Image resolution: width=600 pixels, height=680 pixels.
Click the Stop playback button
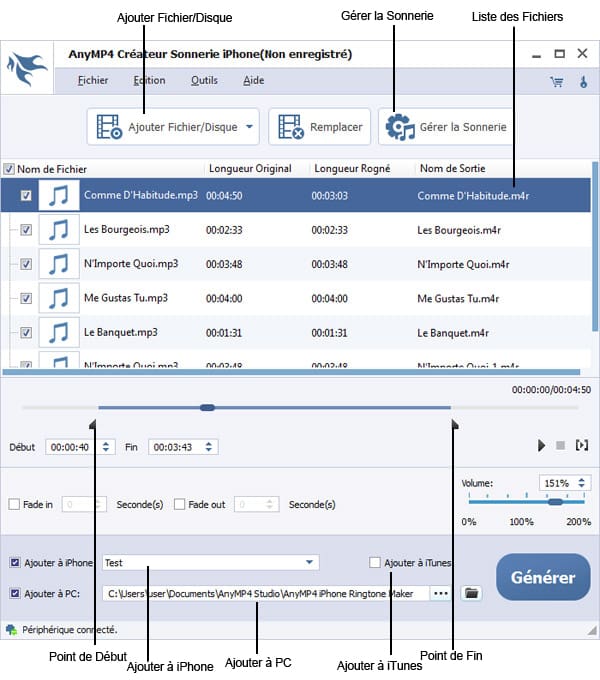point(561,445)
